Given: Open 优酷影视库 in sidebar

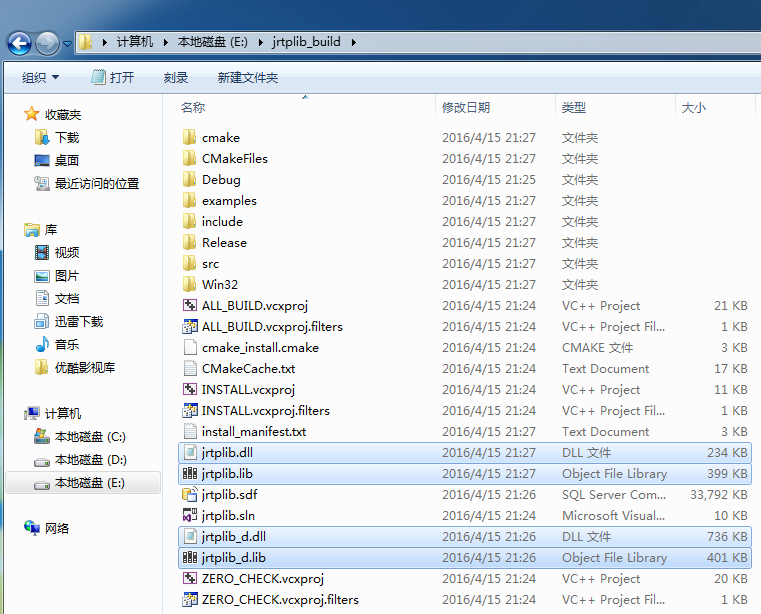Looking at the screenshot, I should 75,367.
